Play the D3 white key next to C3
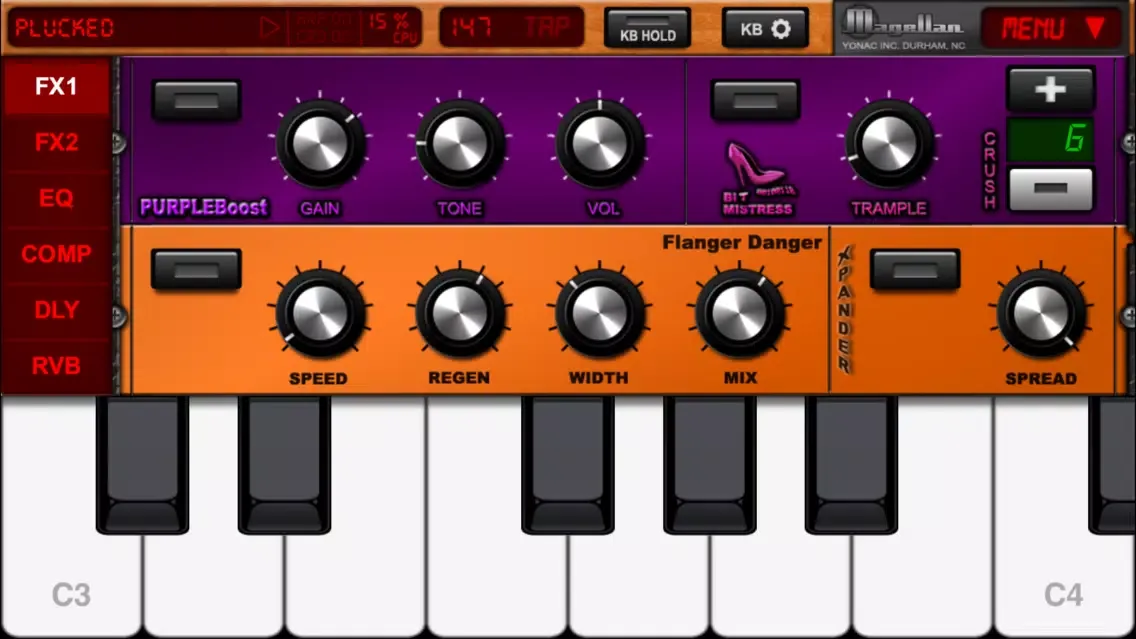Screen dimensions: 1136x639 (x=213, y=580)
